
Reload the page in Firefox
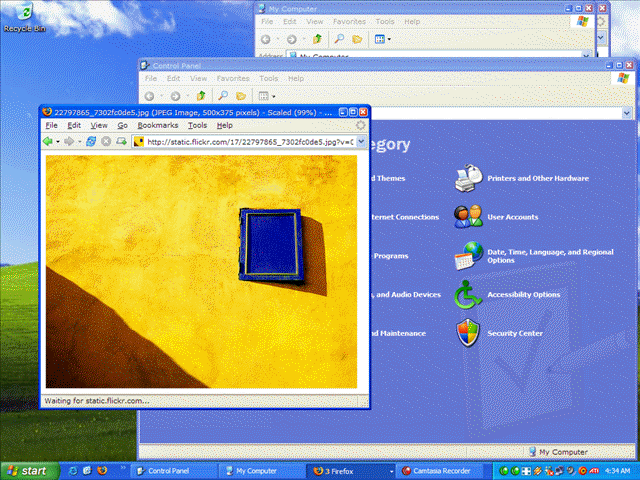[91, 142]
